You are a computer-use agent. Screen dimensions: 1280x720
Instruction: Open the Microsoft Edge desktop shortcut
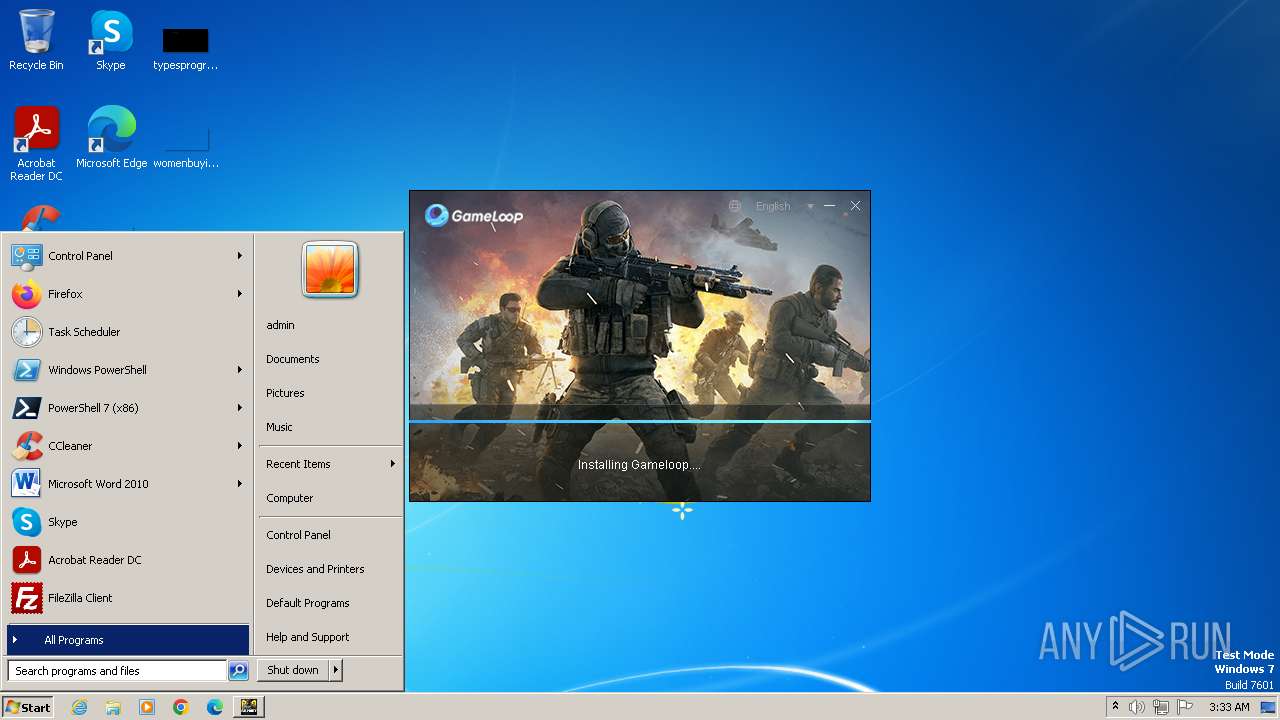[x=111, y=137]
